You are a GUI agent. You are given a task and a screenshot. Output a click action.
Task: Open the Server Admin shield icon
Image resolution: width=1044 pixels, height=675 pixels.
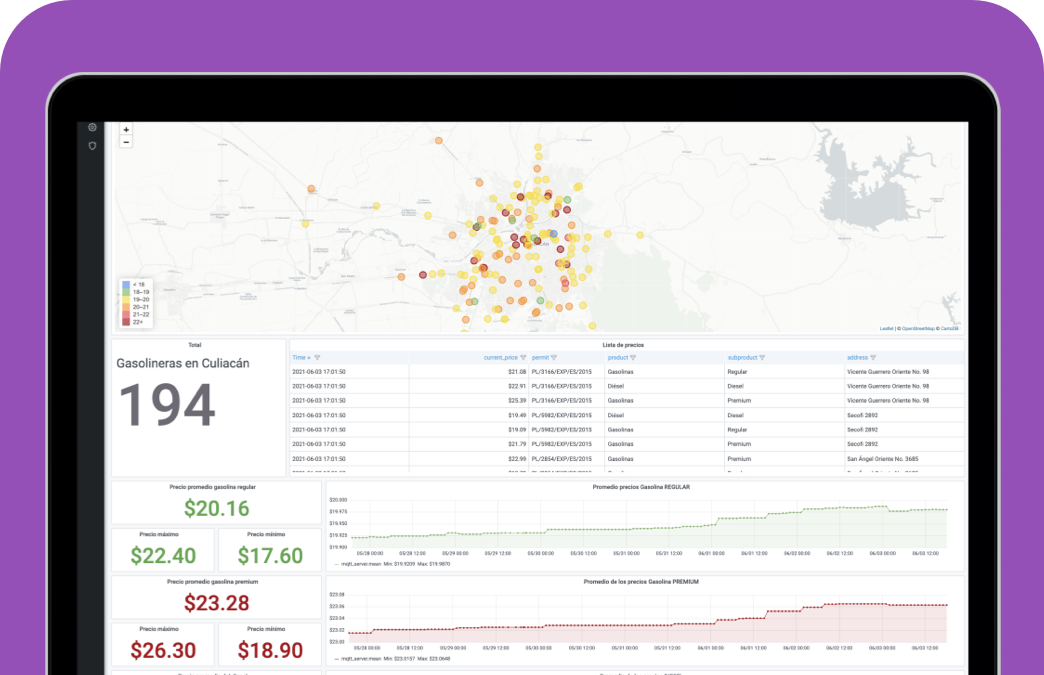pyautogui.click(x=93, y=146)
